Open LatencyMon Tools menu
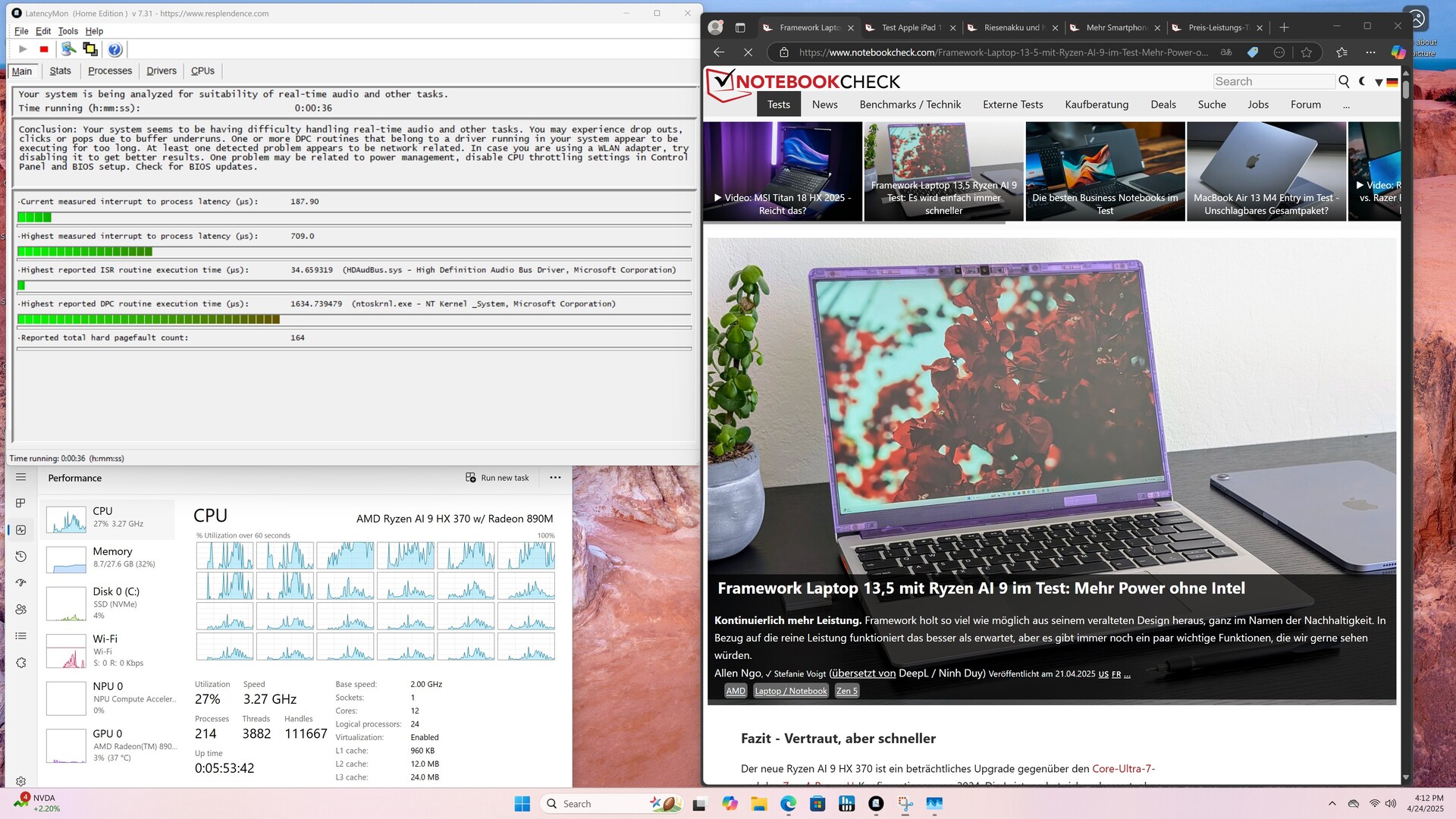The image size is (1456, 819). [x=67, y=31]
